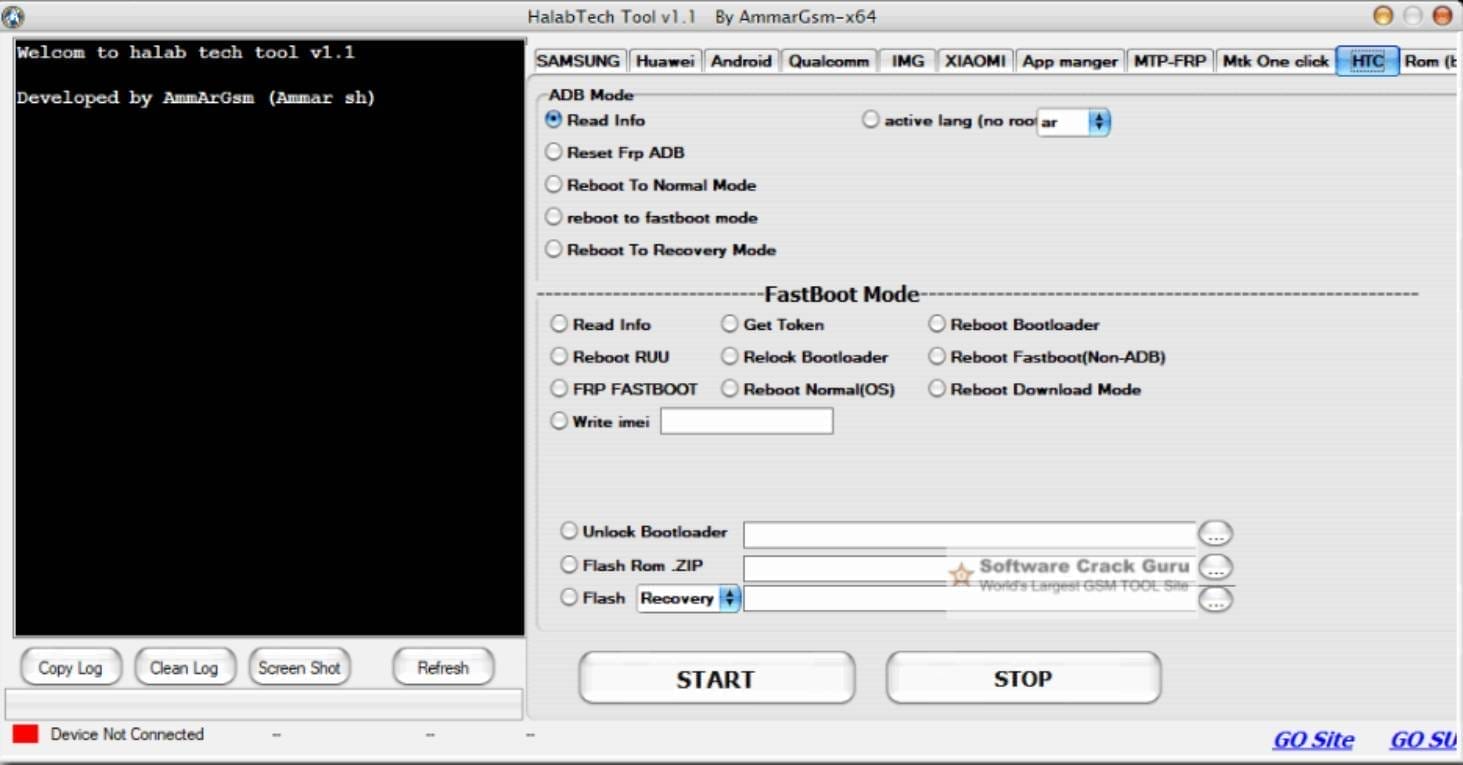Image resolution: width=1463 pixels, height=765 pixels.
Task: Select the Write imei option
Action: 559,421
